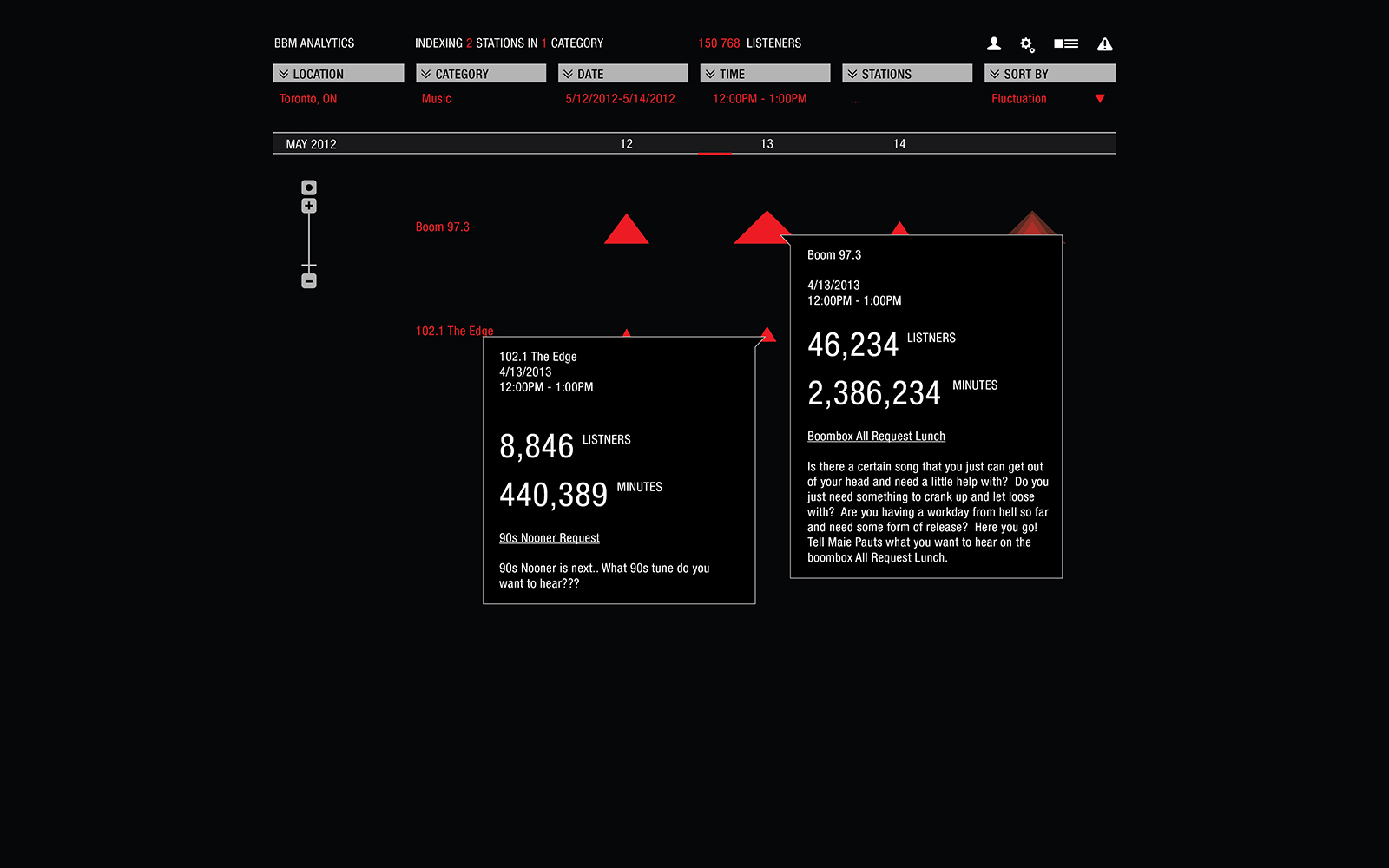
Task: Click the large Boom 97.3 triangle on day 13
Action: pos(763,229)
